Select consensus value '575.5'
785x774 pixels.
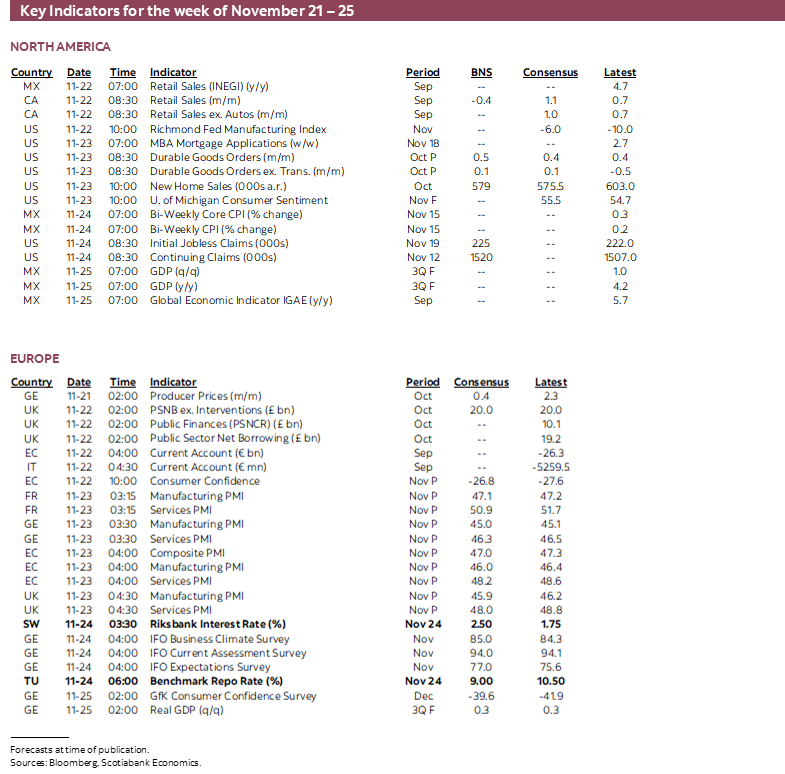coord(550,186)
